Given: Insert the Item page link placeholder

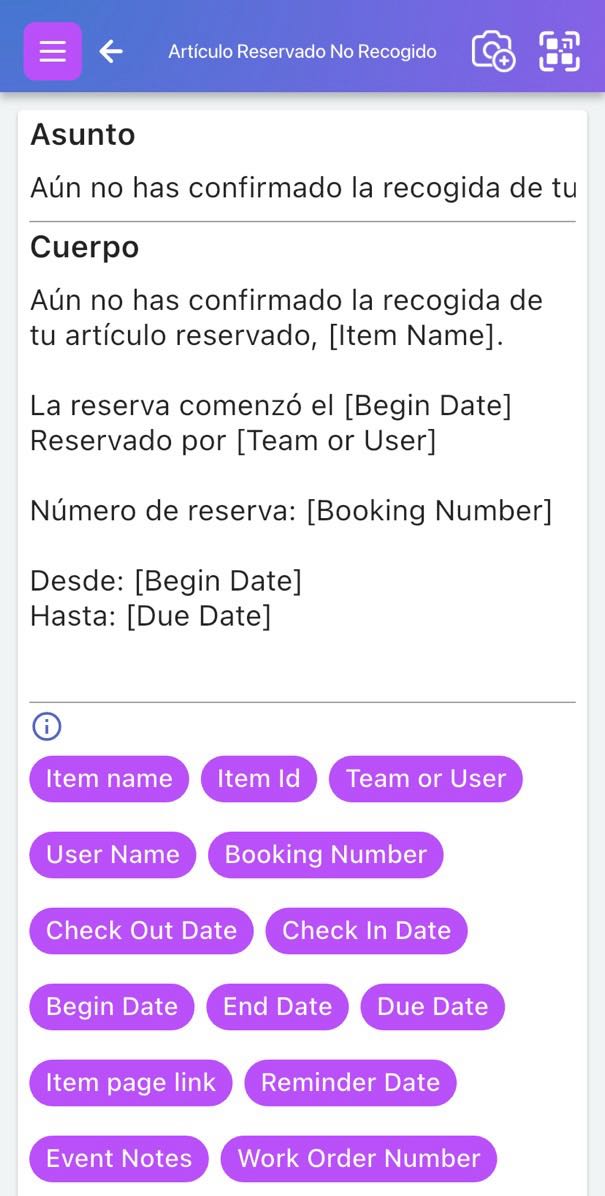Looking at the screenshot, I should pos(129,1082).
